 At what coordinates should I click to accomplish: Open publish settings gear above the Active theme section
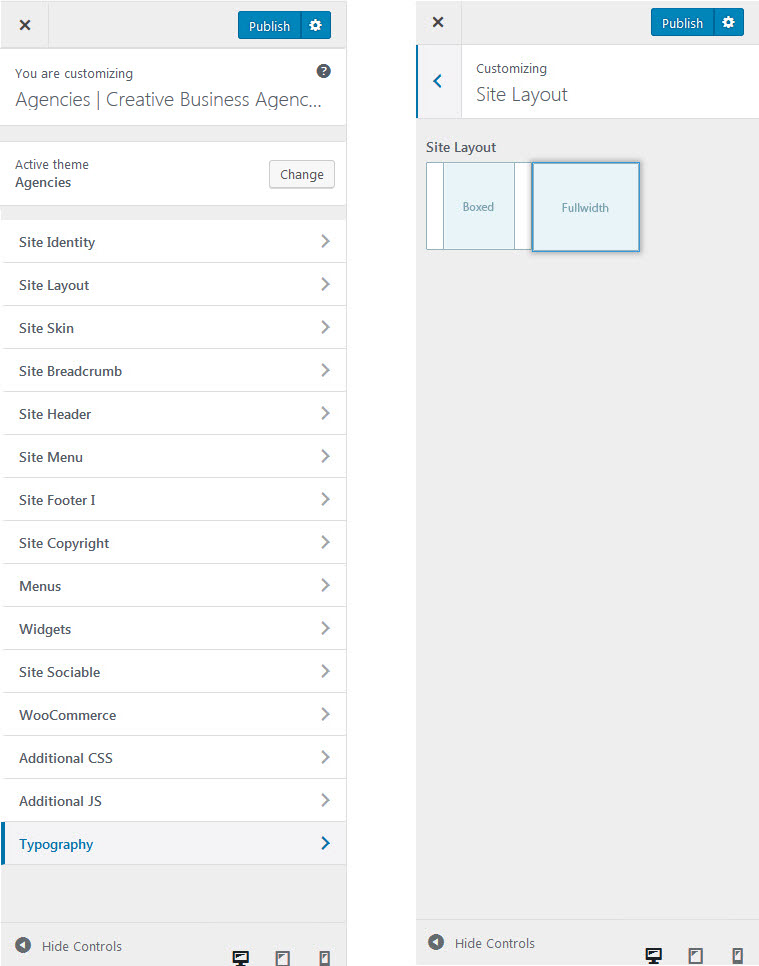(x=315, y=25)
